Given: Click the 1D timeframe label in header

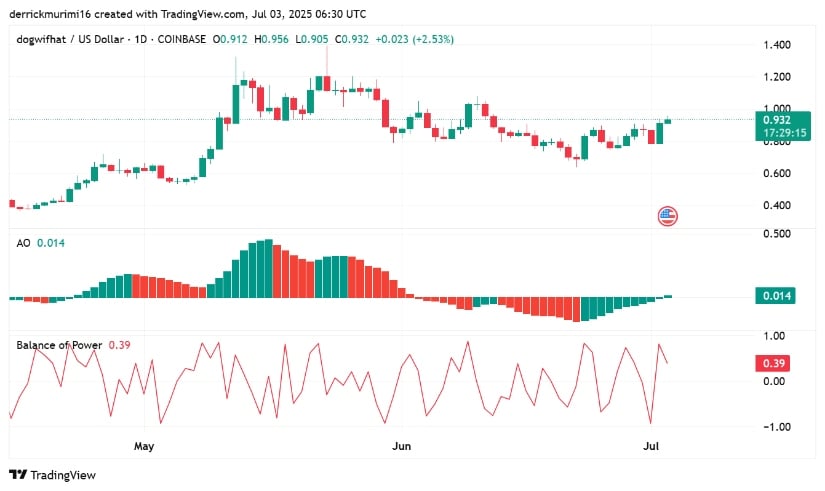Looking at the screenshot, I should click(140, 39).
